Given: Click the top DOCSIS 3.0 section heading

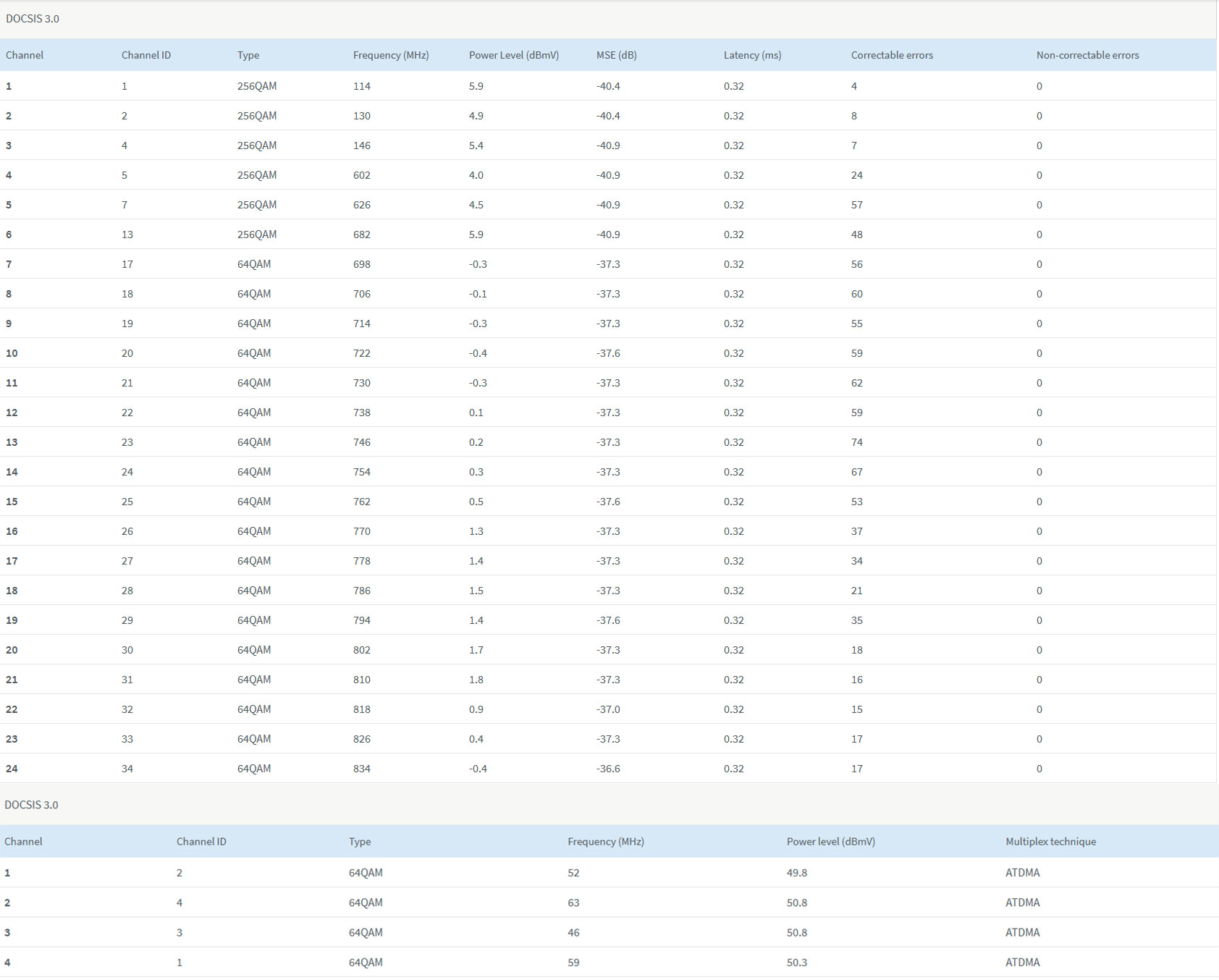Looking at the screenshot, I should tap(33, 19).
